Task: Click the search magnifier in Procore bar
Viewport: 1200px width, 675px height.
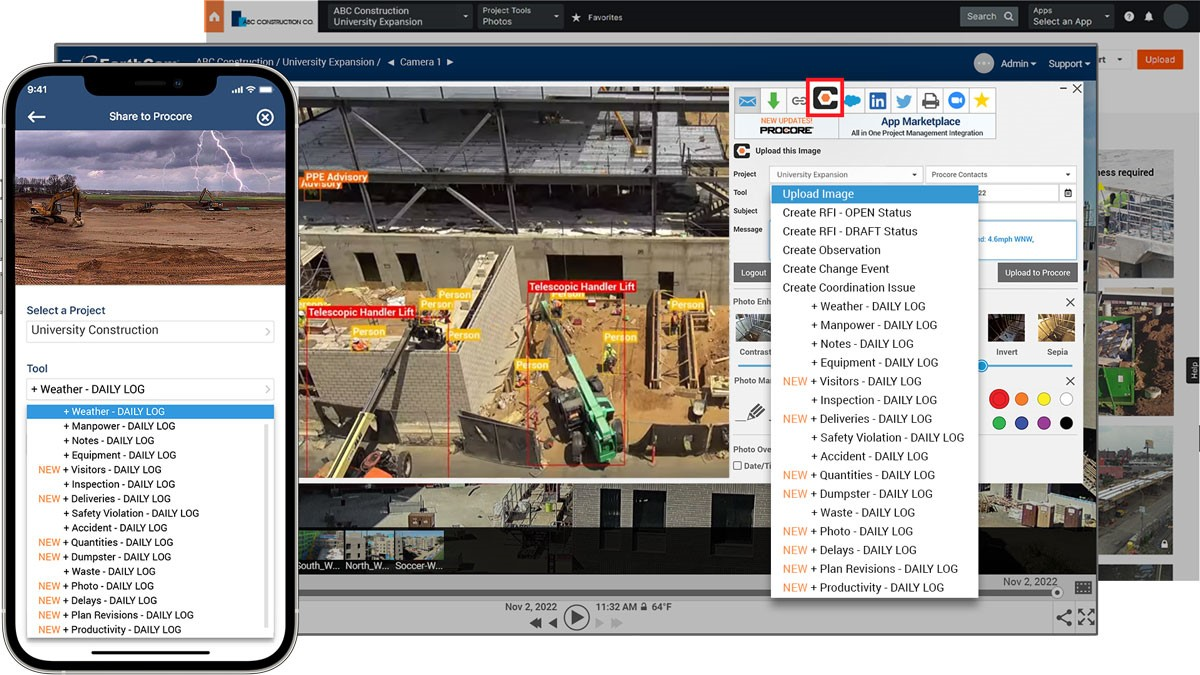Action: [x=1008, y=16]
